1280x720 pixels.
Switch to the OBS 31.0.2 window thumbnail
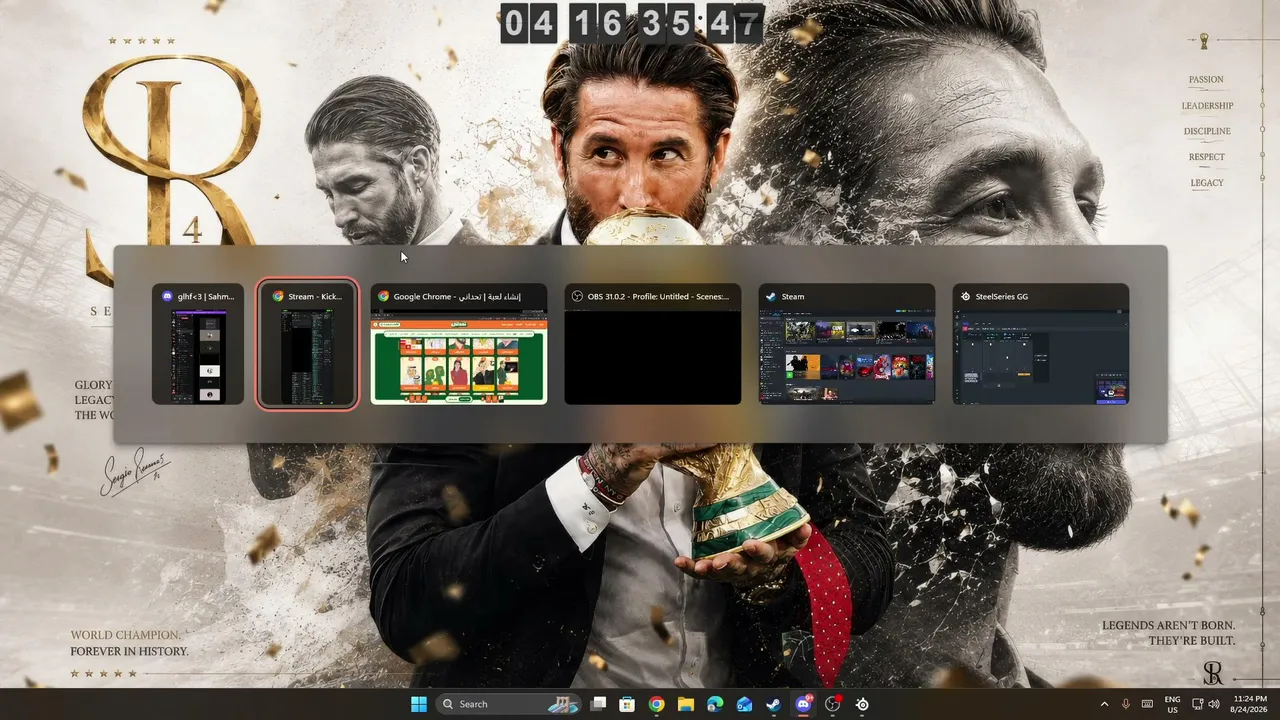(653, 344)
